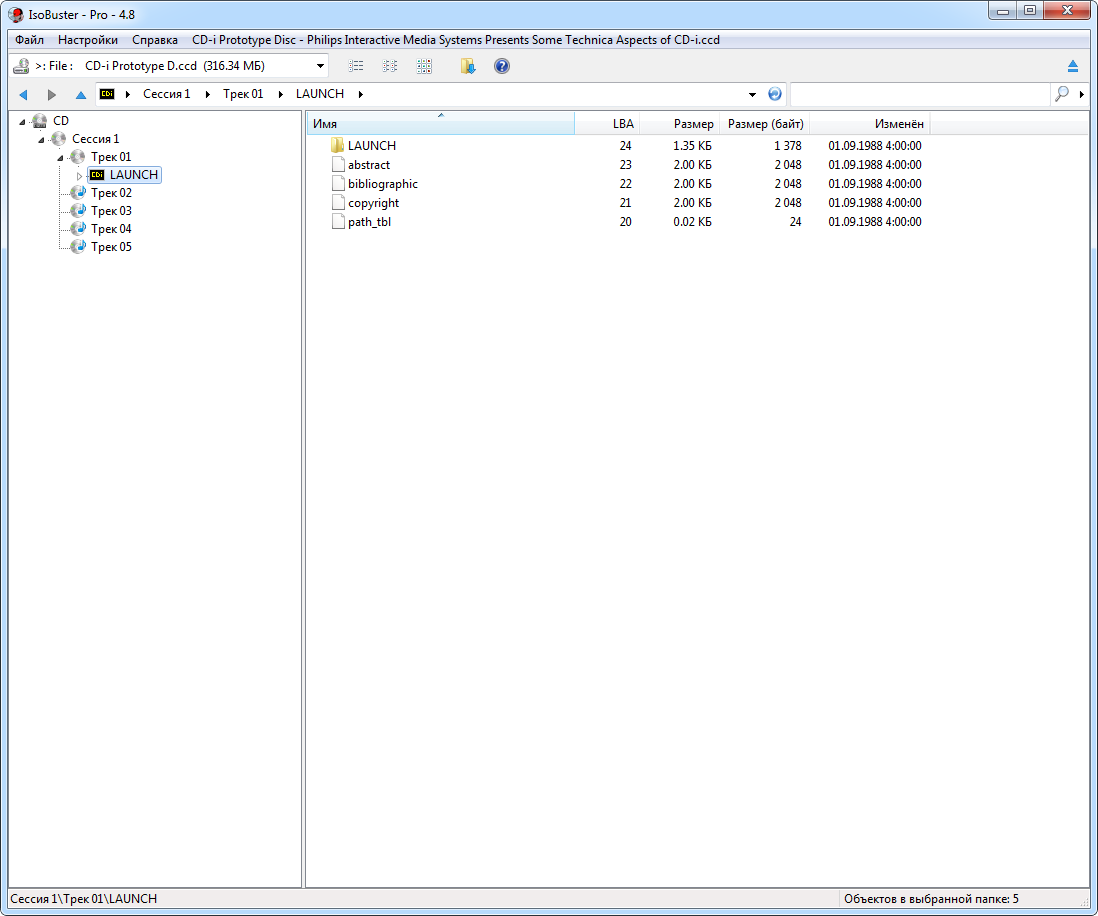The image size is (1098, 916).
Task: Click the abstract file icon
Action: coord(338,165)
